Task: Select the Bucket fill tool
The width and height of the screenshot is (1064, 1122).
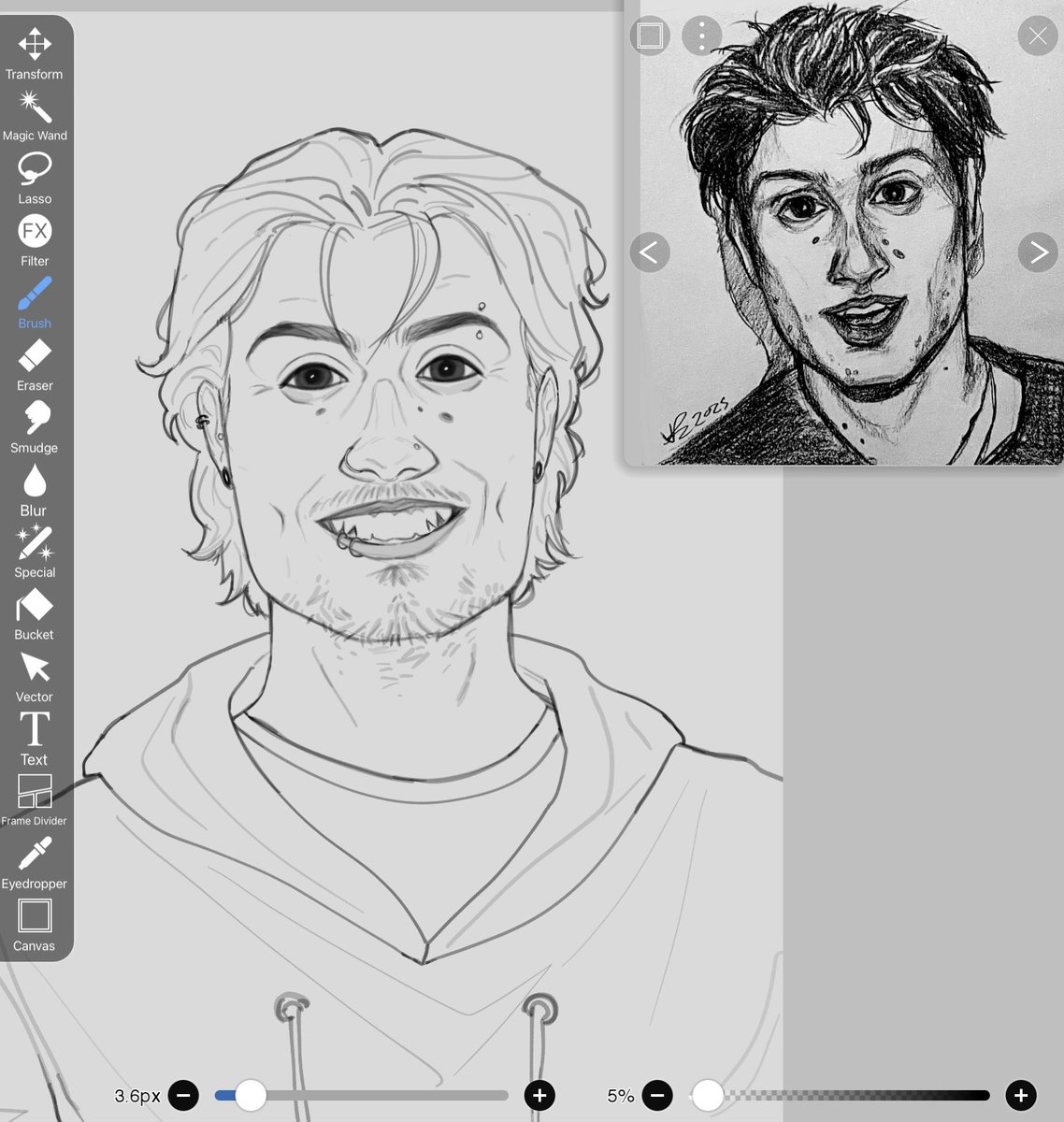Action: (35, 614)
